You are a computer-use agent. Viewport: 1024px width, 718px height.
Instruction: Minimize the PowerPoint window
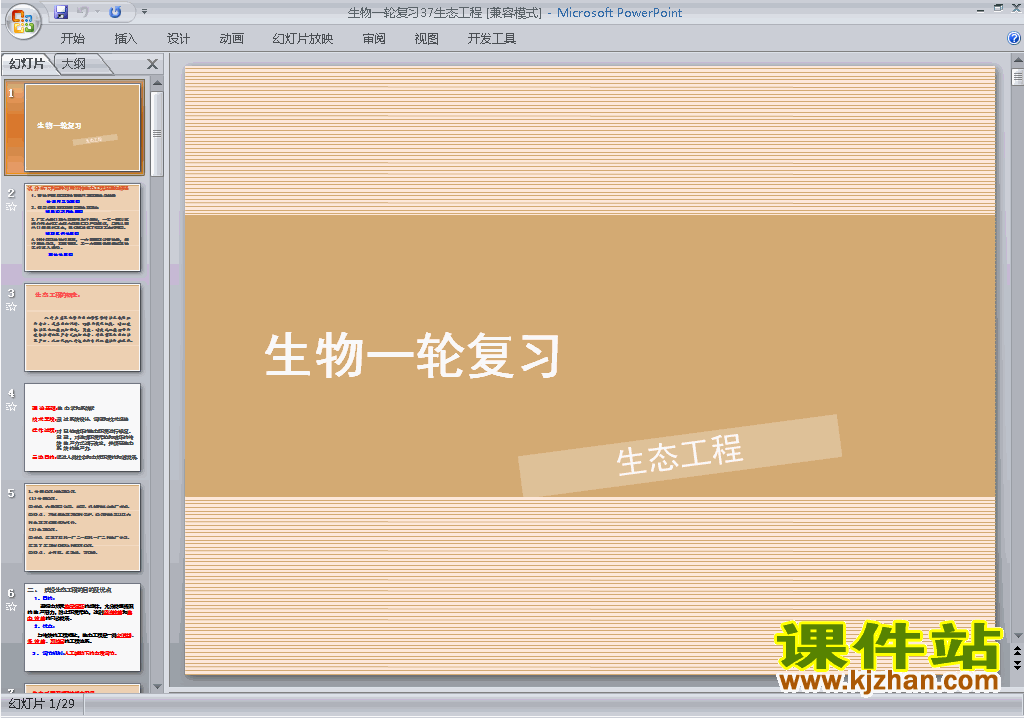click(980, 9)
